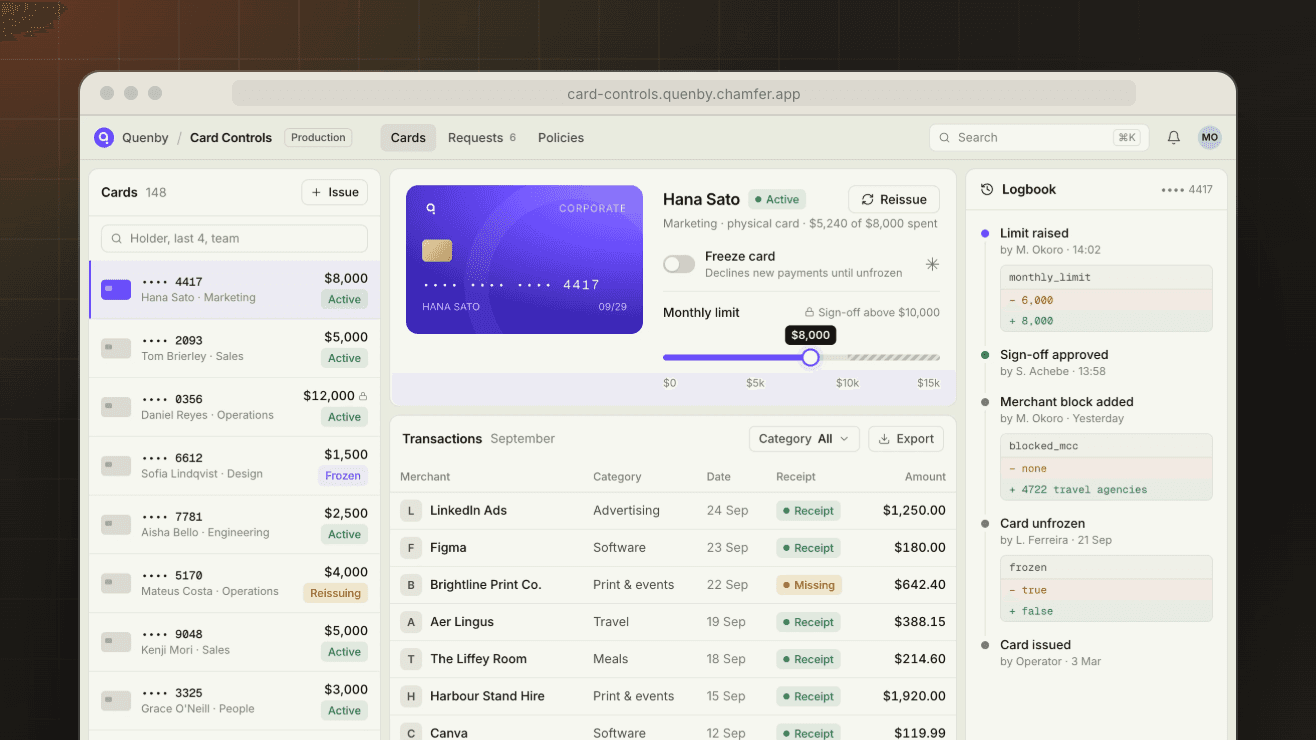This screenshot has width=1316, height=740.
Task: Click the A avatar for Aer Lingus
Action: [x=410, y=622]
